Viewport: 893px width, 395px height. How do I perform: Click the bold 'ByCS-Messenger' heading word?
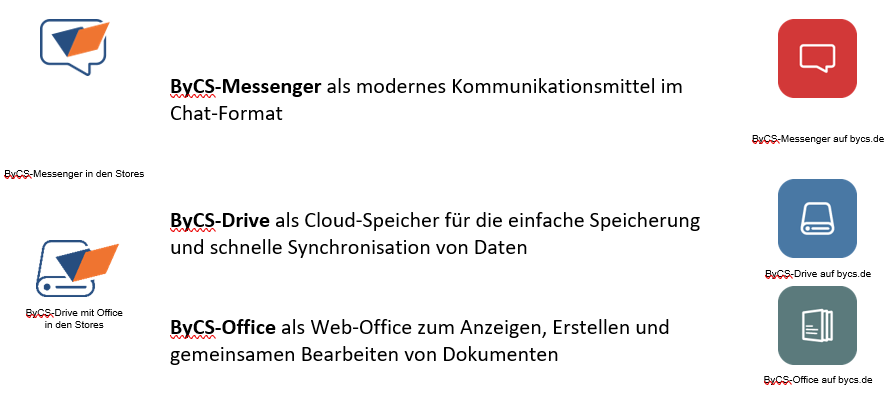point(245,87)
